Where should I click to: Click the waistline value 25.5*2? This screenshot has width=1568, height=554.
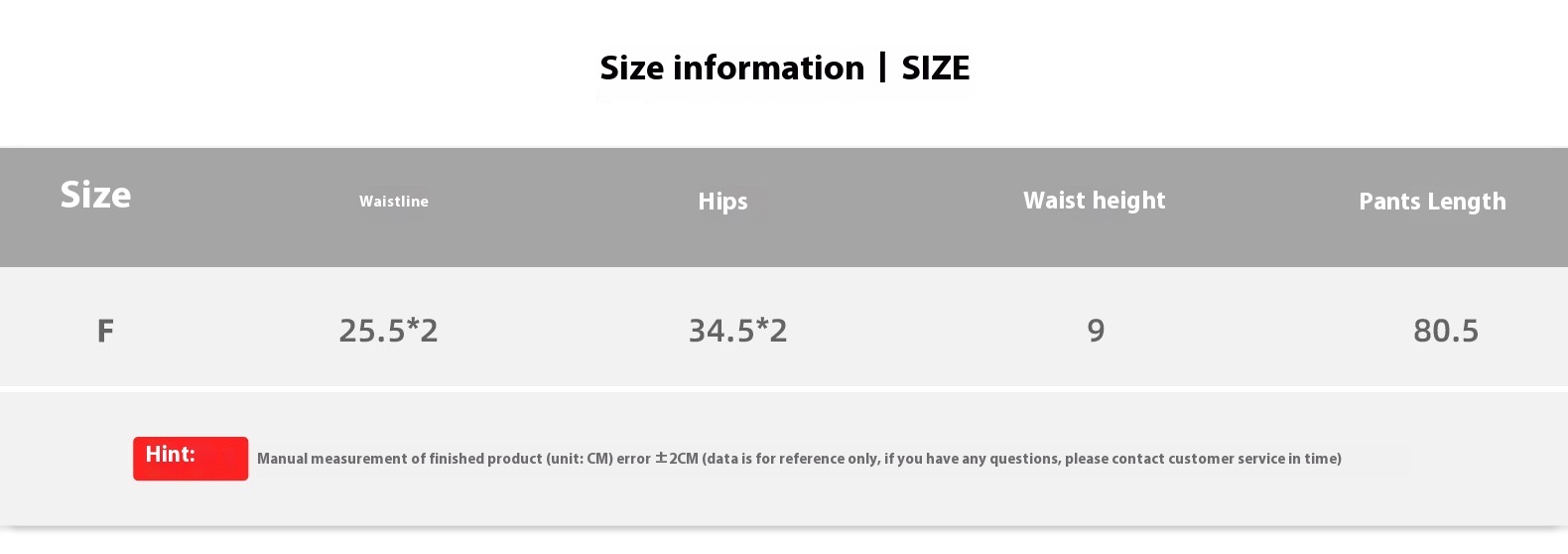tap(388, 331)
